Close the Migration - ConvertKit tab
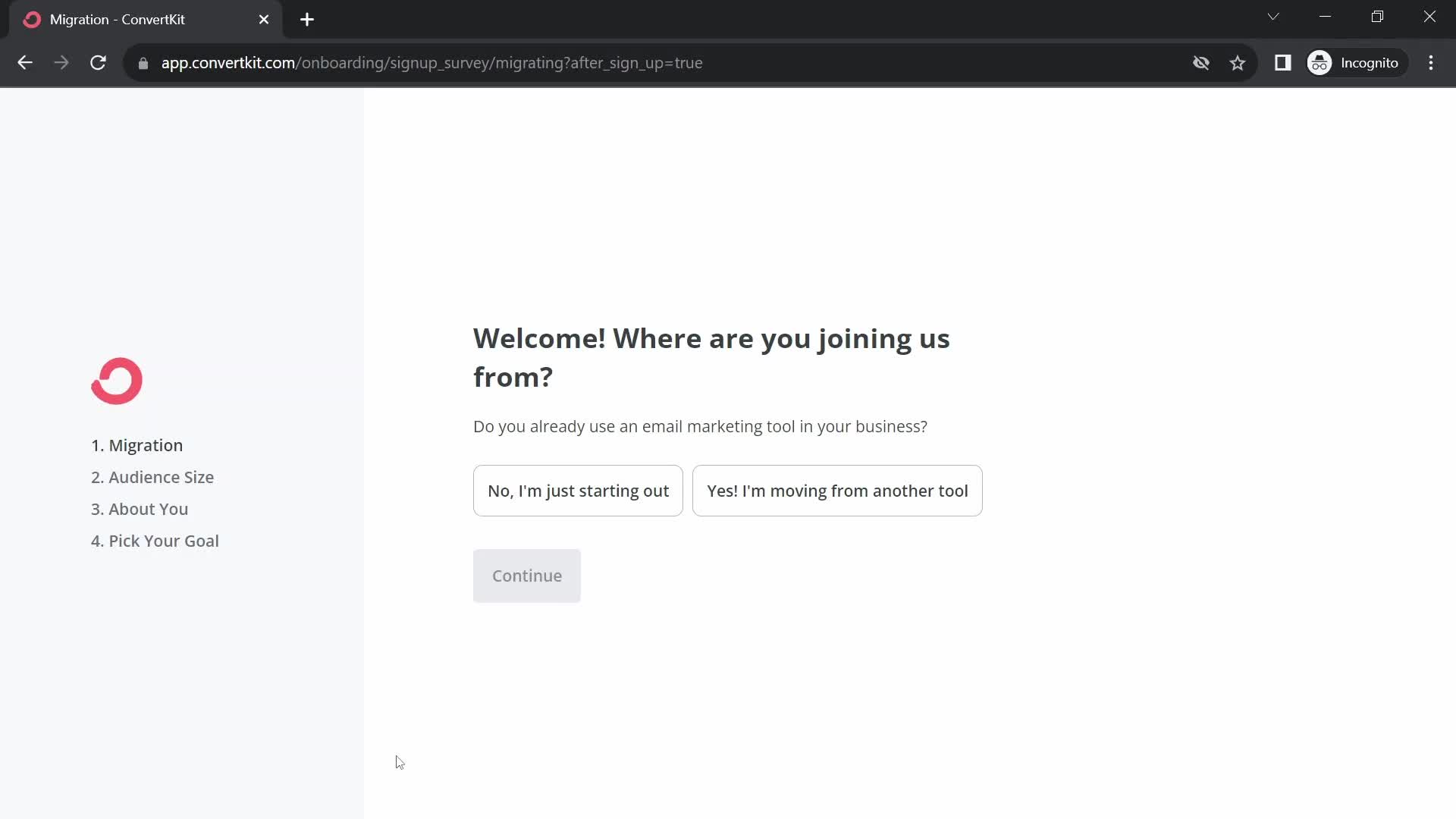The width and height of the screenshot is (1456, 819). [264, 20]
